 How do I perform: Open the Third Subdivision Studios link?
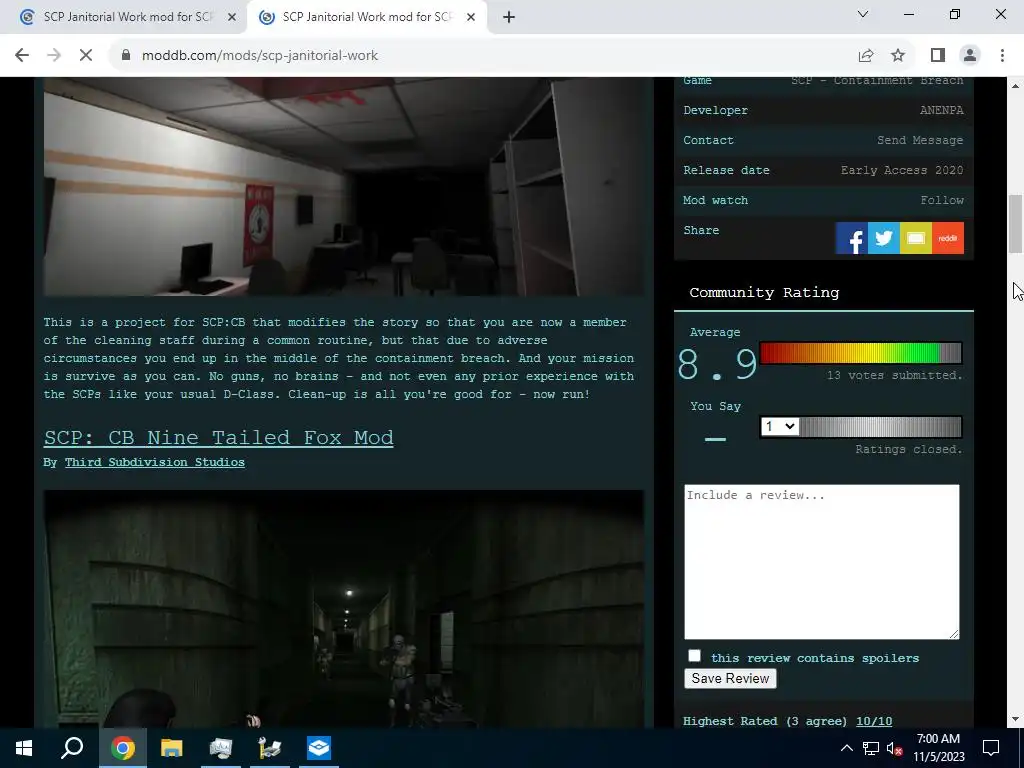(x=155, y=462)
